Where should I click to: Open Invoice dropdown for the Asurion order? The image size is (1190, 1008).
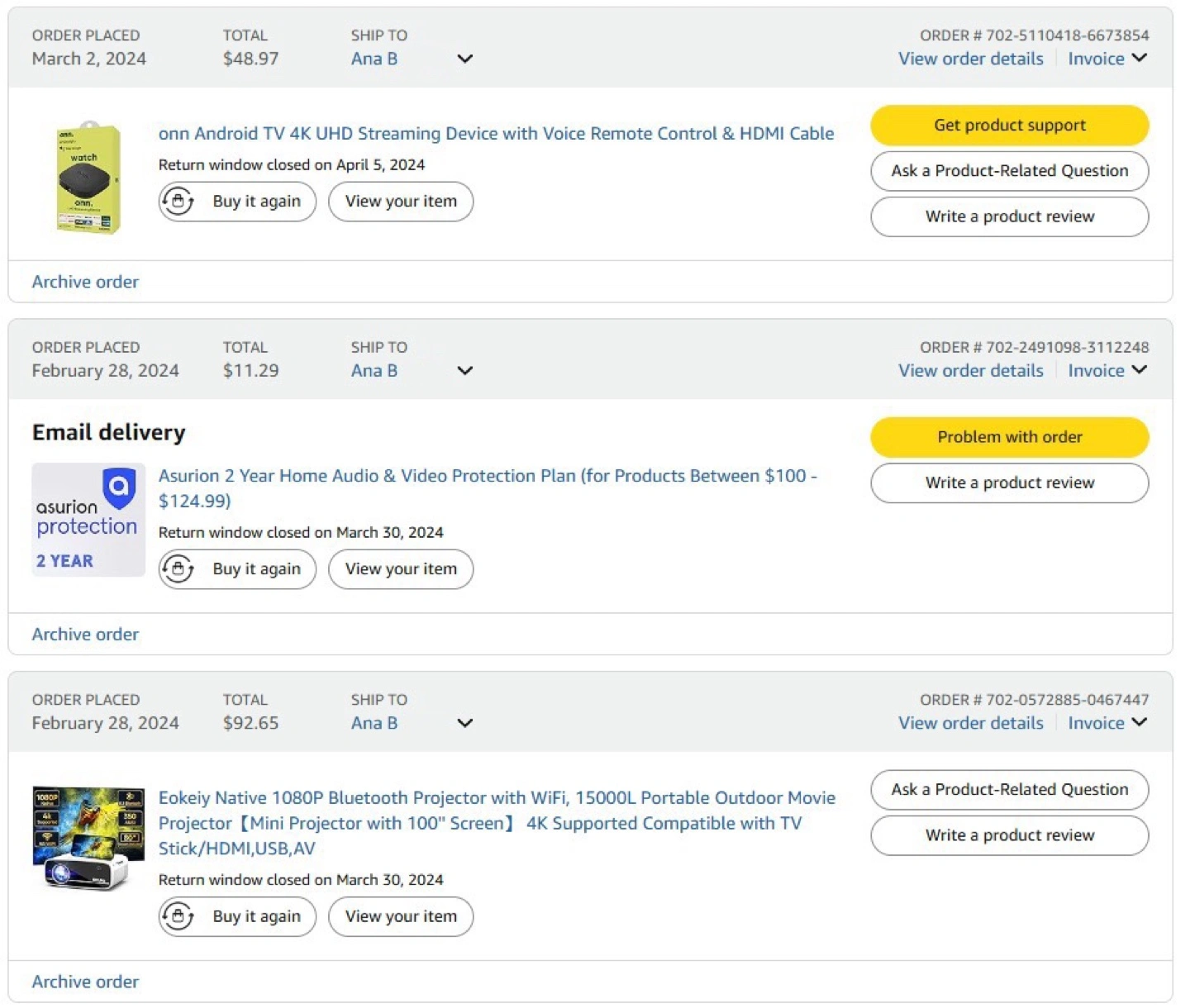1107,371
